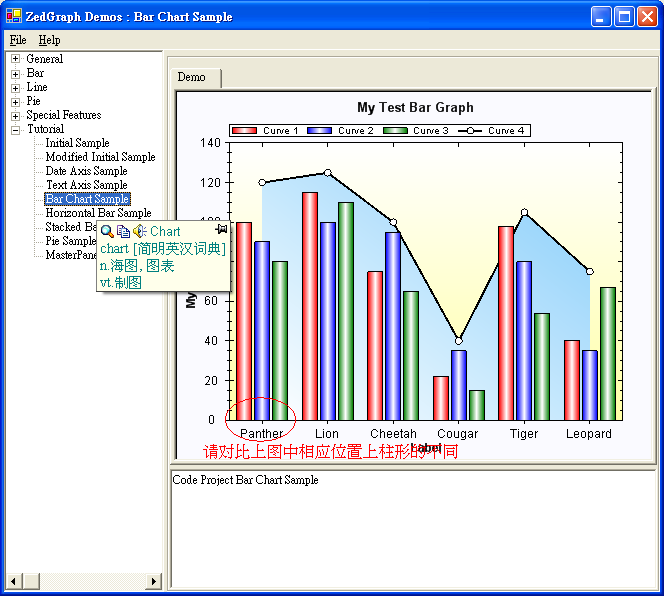Viewport: 664px width, 596px height.
Task: Click the tree horizontal scrollbar thumb
Action: pos(32,581)
